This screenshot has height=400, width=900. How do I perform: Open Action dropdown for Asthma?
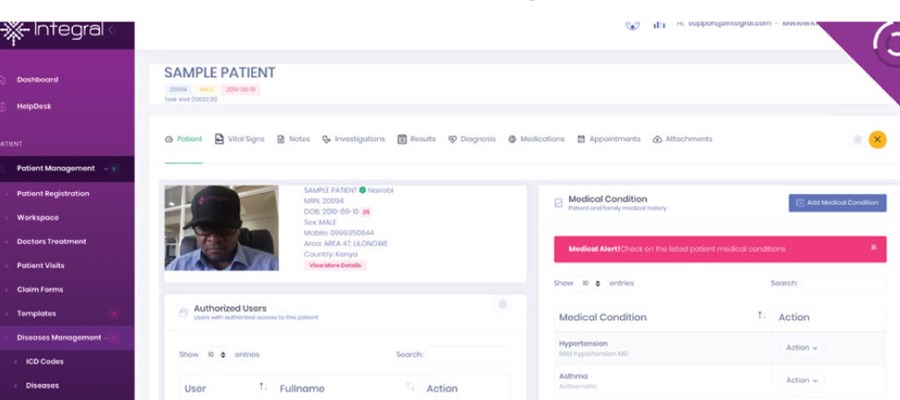[x=802, y=380]
